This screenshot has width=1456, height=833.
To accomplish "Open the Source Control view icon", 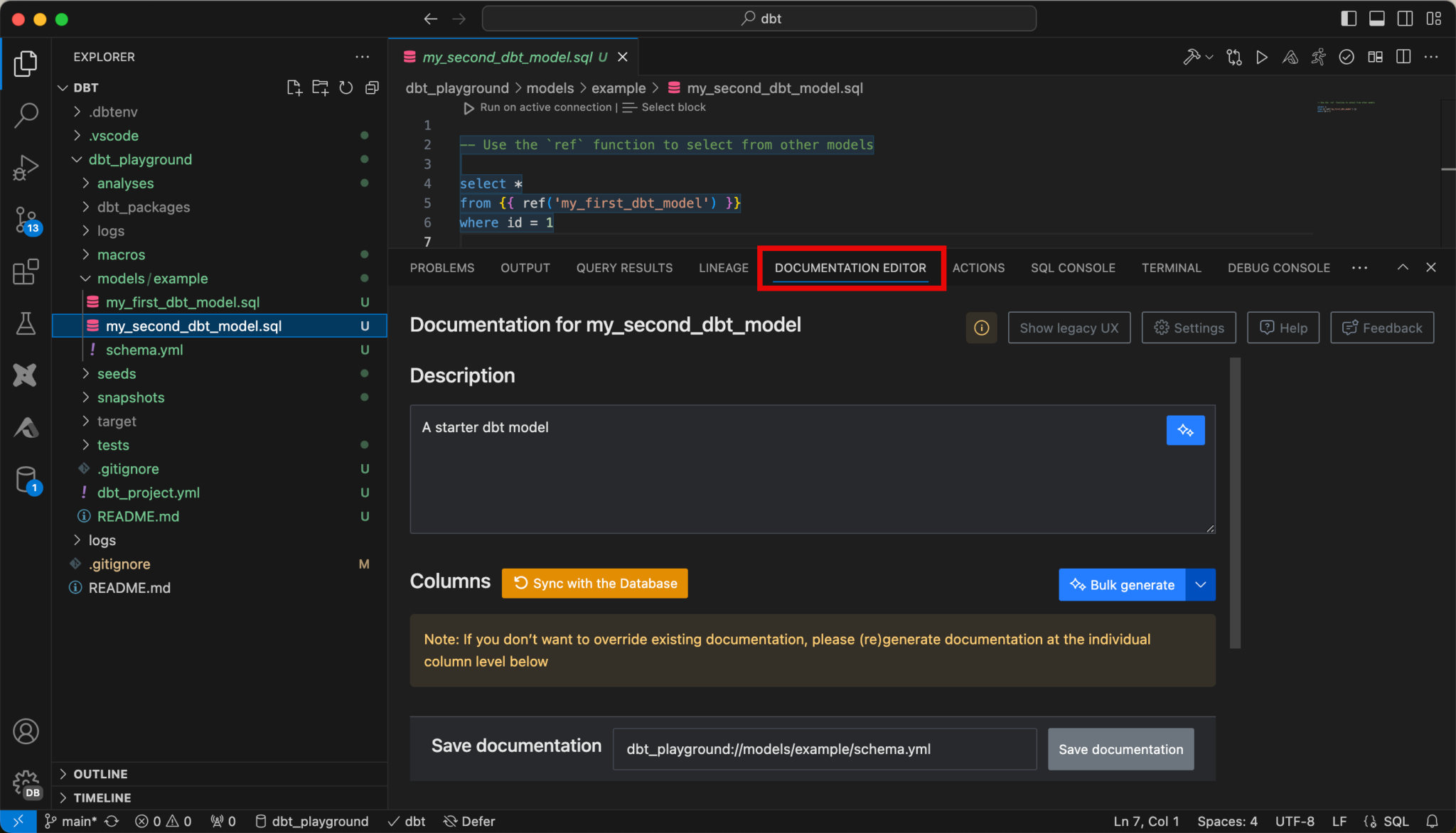I will [x=26, y=219].
